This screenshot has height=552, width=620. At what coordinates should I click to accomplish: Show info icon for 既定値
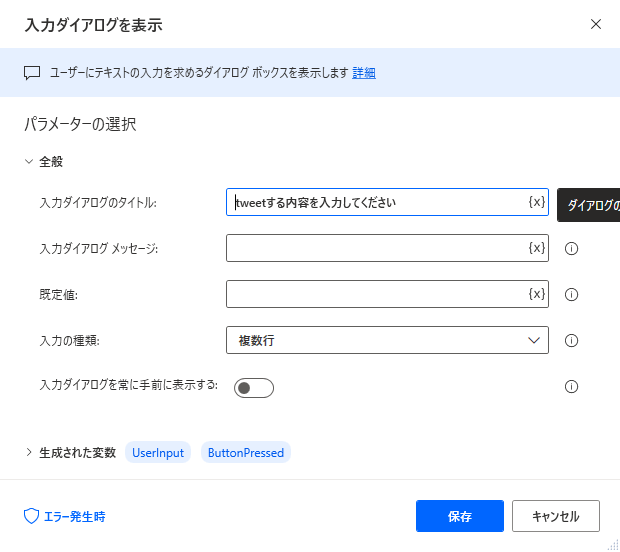click(571, 294)
